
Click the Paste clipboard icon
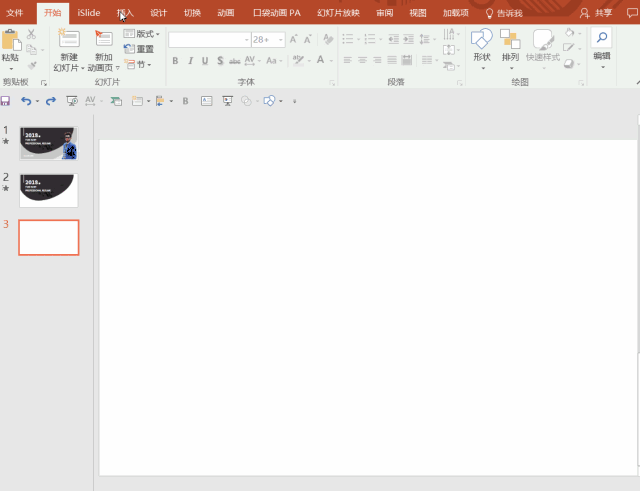tap(11, 41)
